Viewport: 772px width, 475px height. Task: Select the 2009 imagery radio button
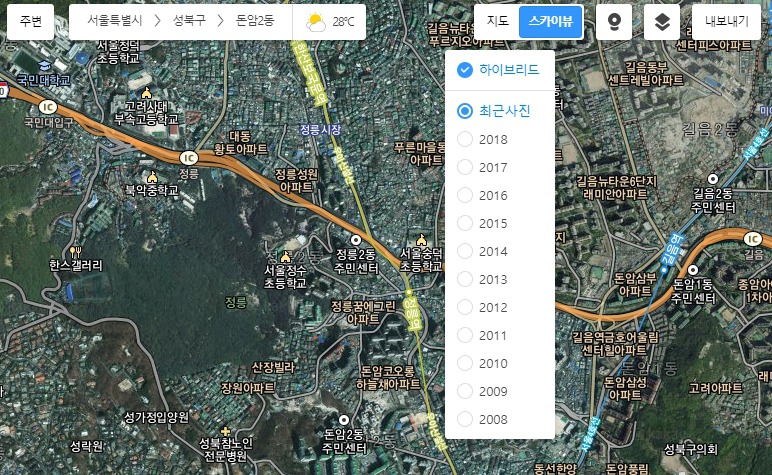[465, 391]
